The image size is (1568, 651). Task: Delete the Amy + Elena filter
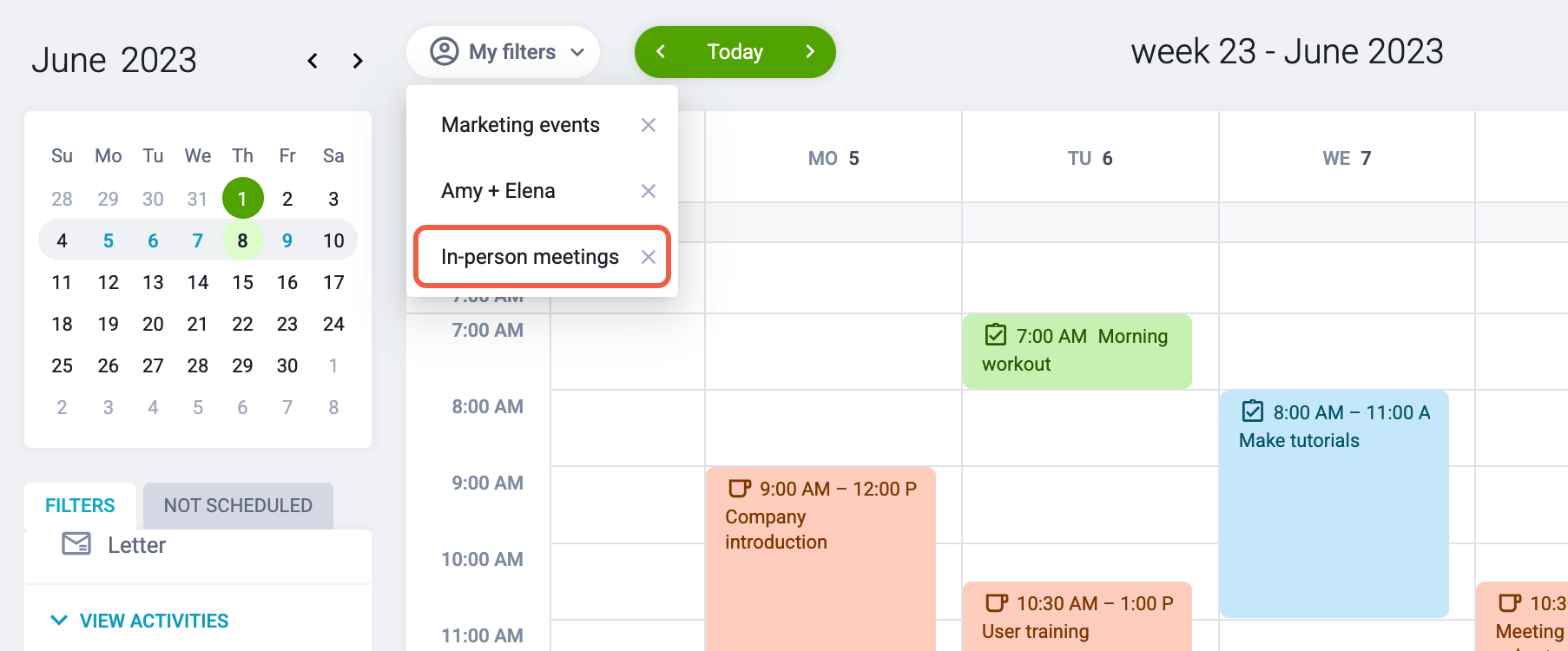pyautogui.click(x=648, y=191)
